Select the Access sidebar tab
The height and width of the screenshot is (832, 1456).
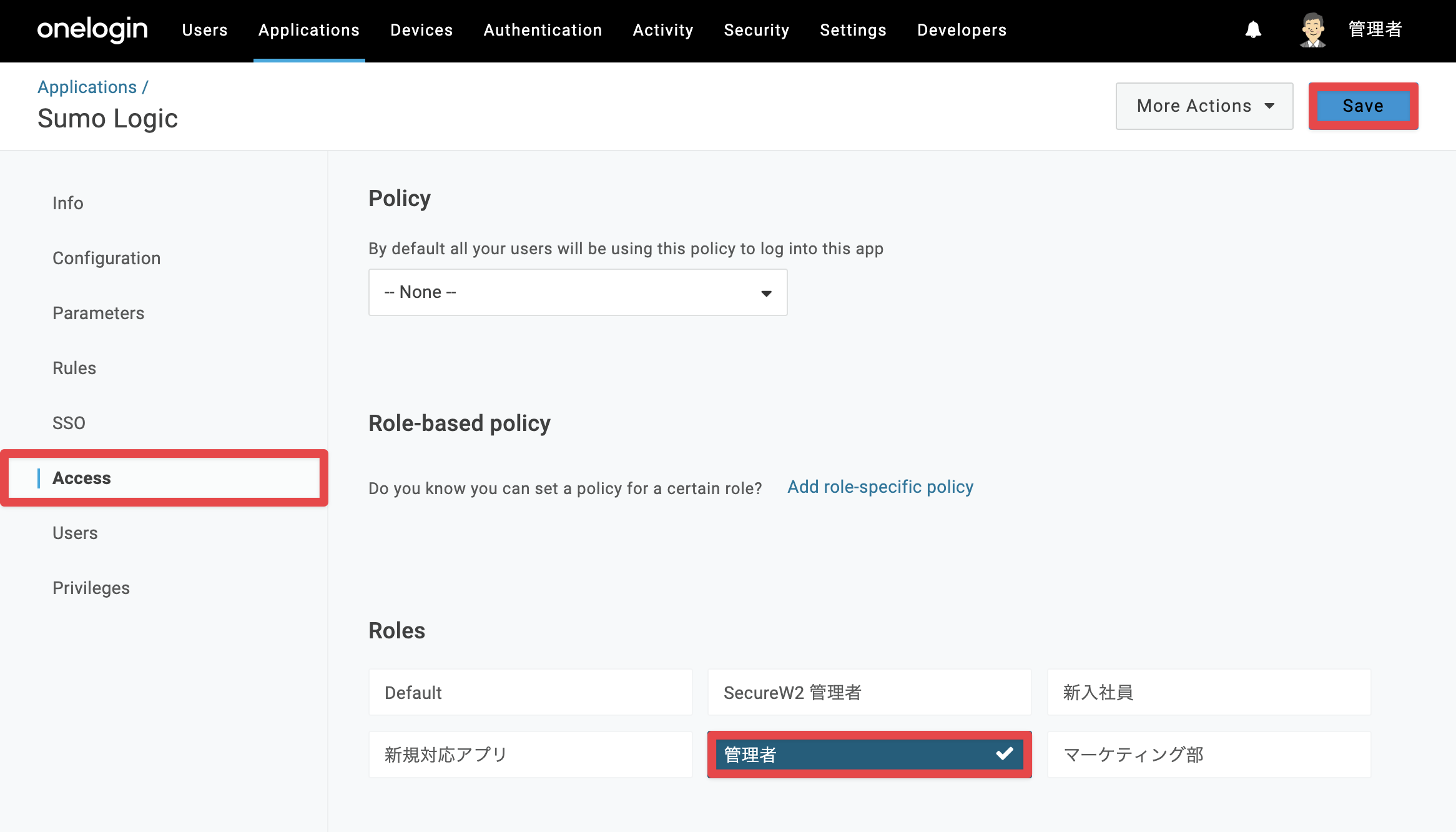164,478
